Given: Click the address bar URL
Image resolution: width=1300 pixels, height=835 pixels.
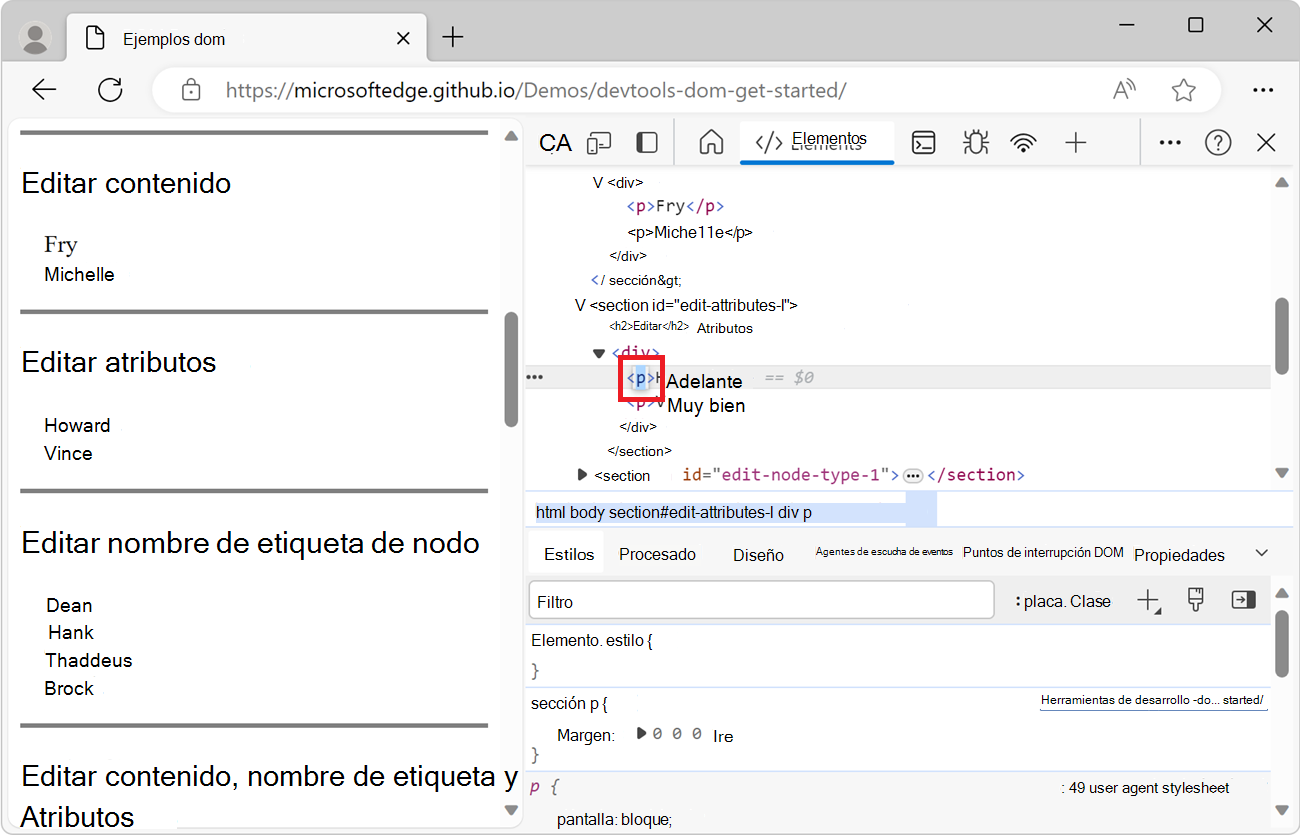Looking at the screenshot, I should 536,90.
